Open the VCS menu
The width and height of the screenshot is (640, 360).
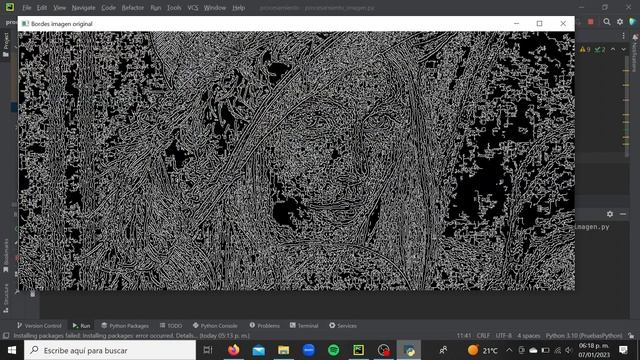[x=193, y=8]
